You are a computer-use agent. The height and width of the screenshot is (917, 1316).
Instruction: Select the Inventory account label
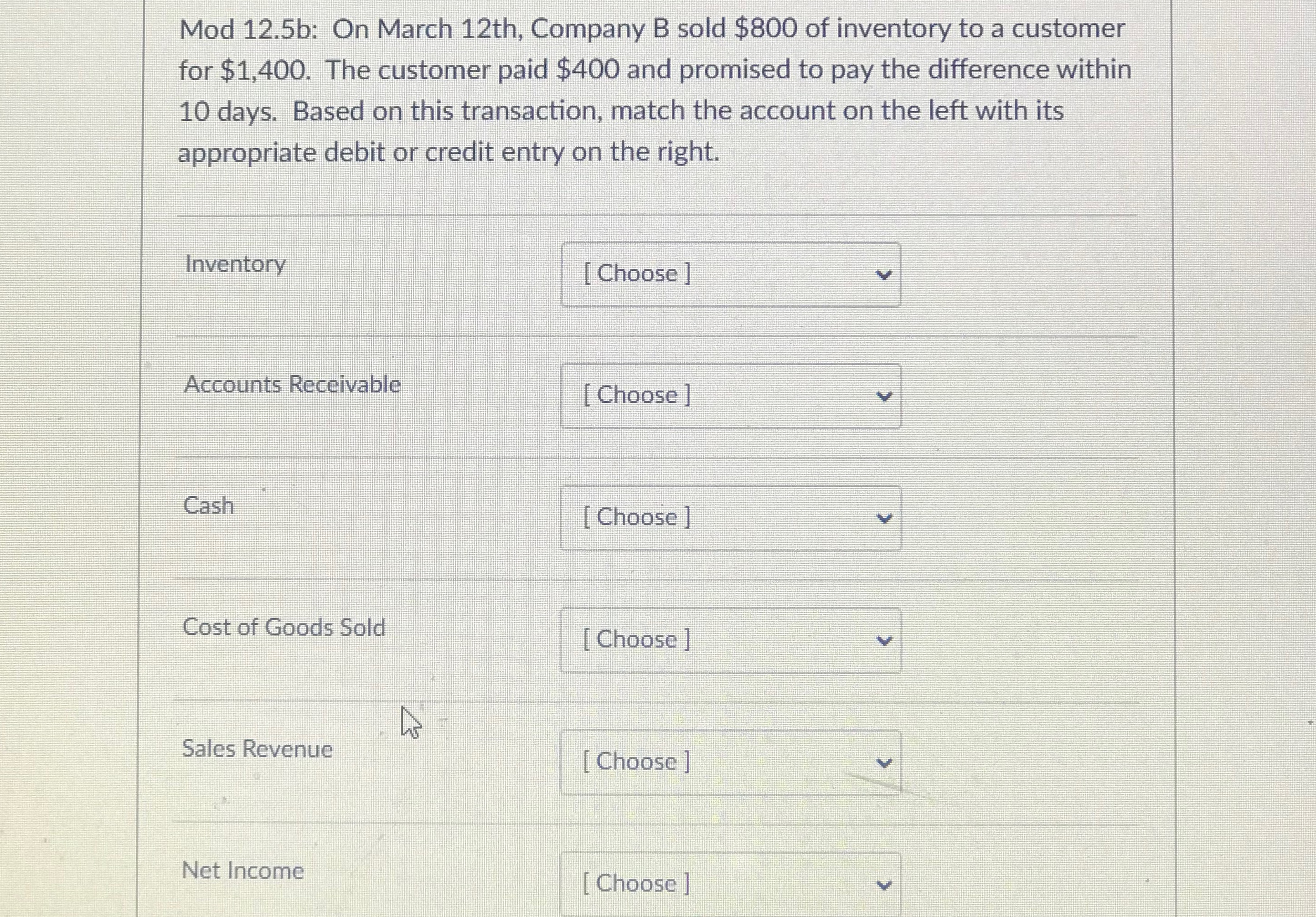coord(235,265)
